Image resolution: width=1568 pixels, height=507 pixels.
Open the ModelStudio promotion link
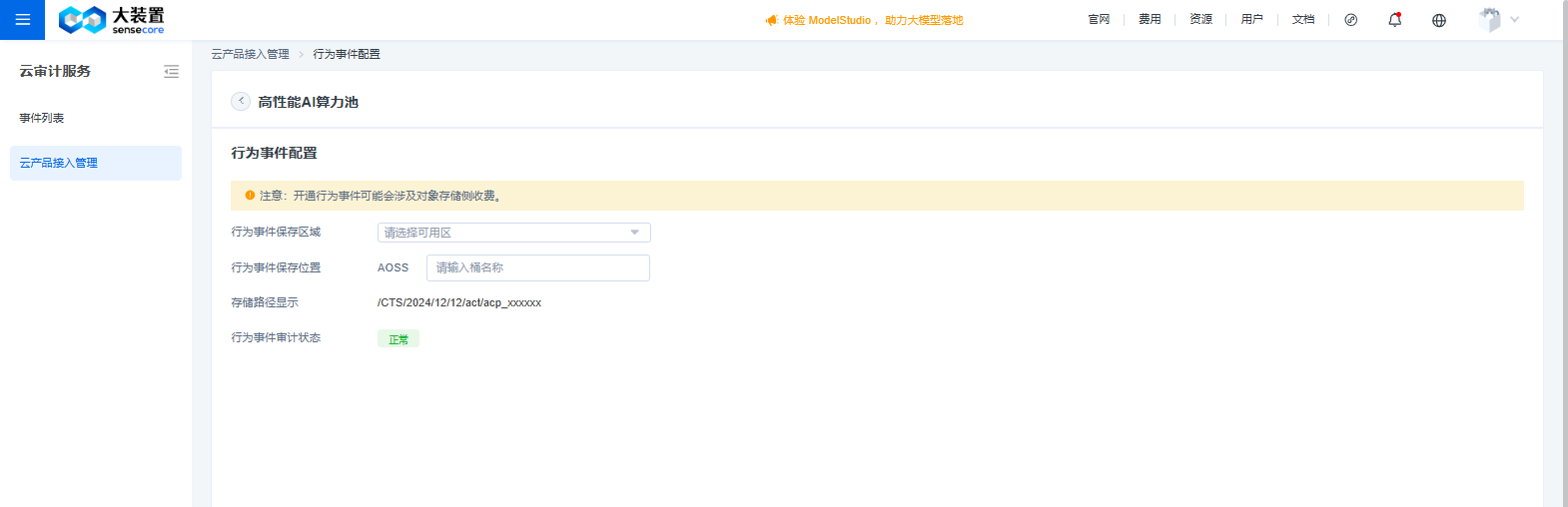(873, 20)
